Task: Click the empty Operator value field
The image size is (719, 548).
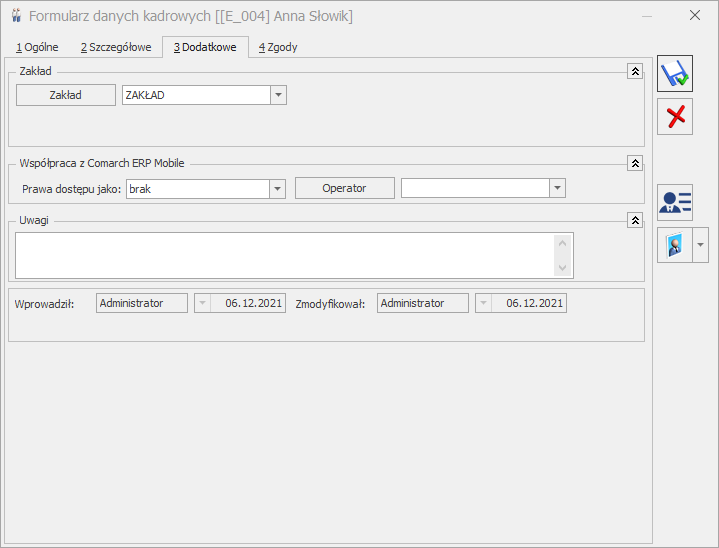Action: click(475, 188)
